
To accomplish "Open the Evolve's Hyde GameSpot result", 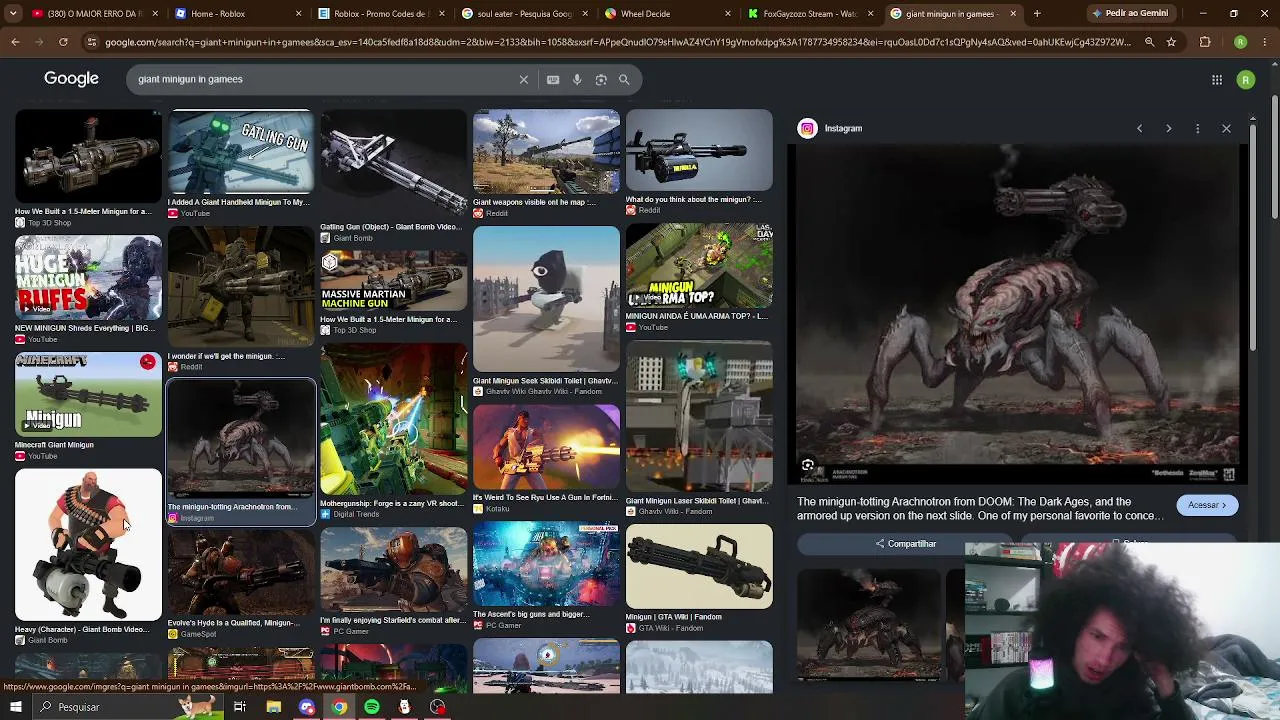I will [240, 572].
